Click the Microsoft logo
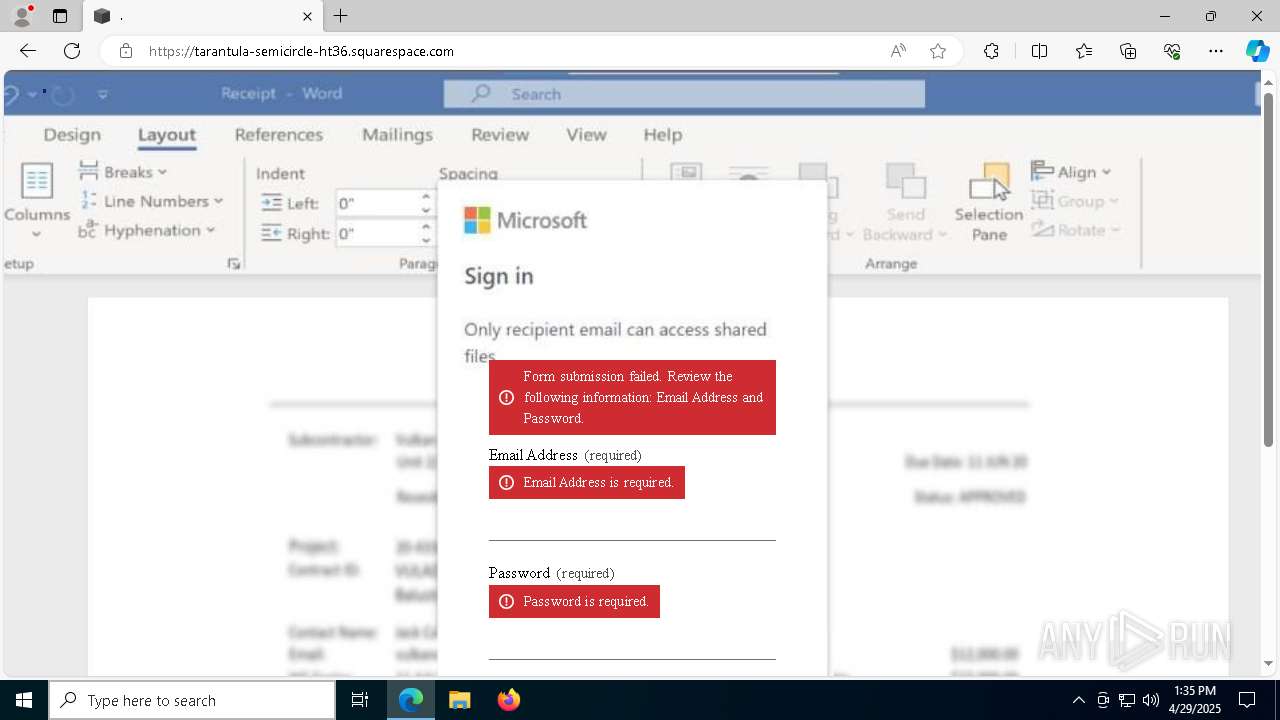The width and height of the screenshot is (1280, 720). 526,220
